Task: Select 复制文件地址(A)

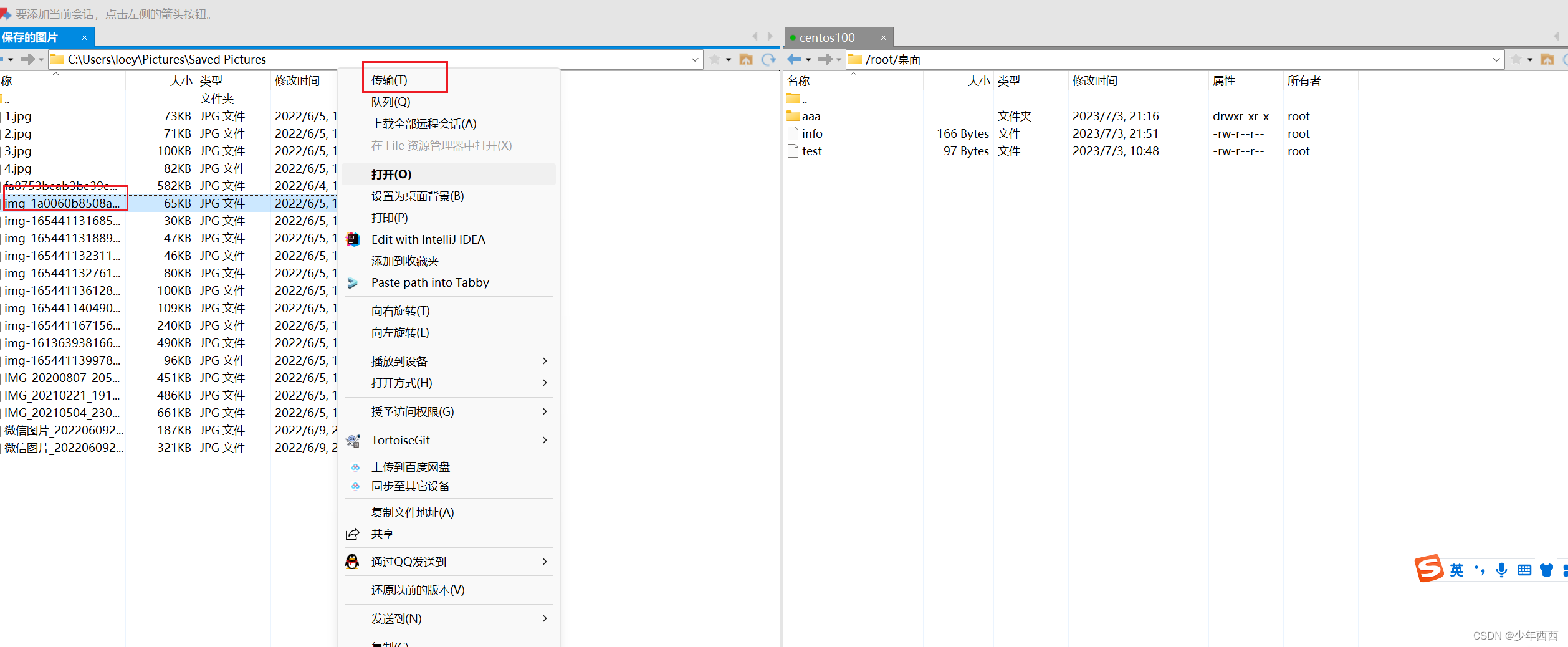Action: pyautogui.click(x=449, y=513)
